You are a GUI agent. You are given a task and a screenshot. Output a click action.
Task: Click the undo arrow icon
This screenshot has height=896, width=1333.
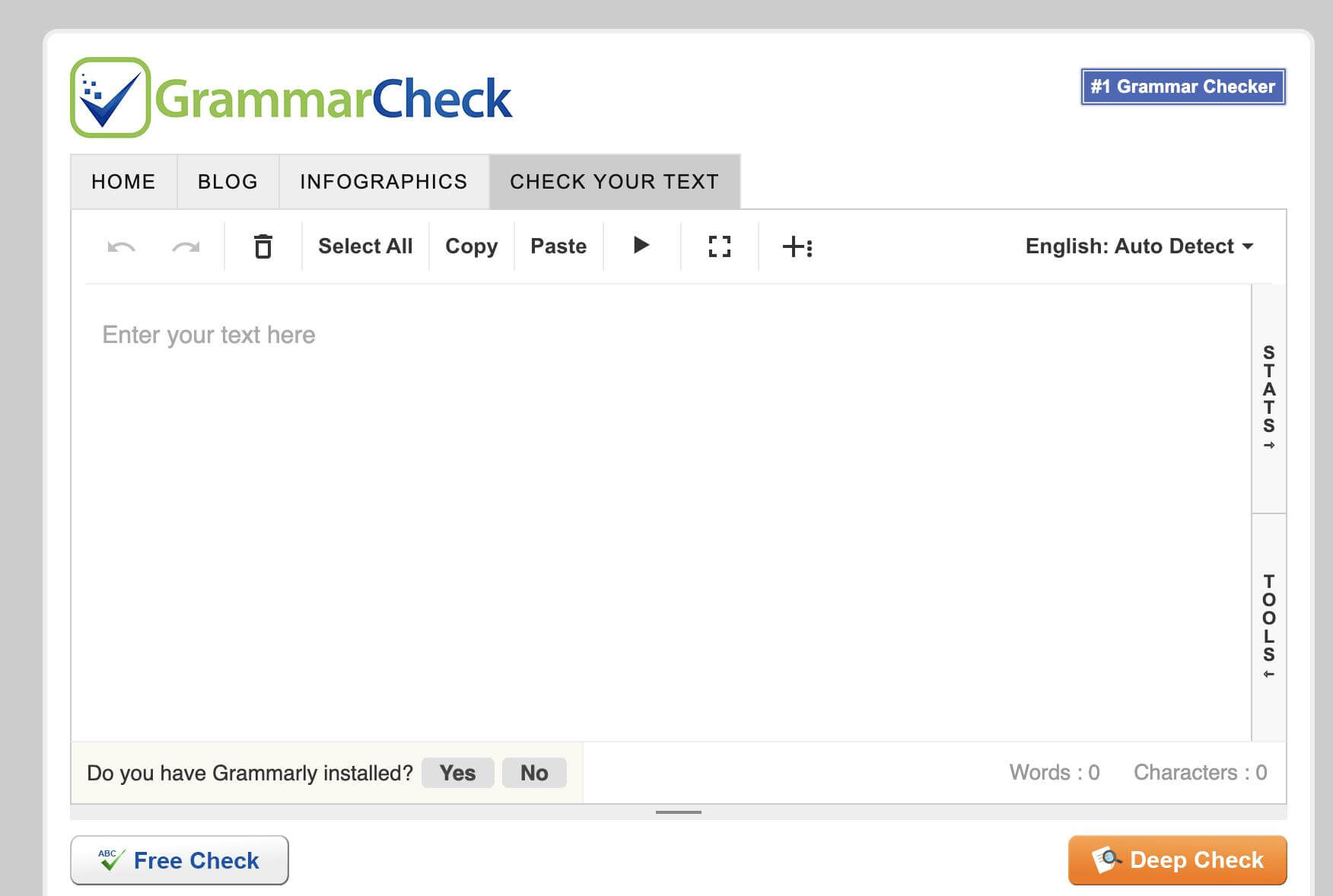[122, 246]
